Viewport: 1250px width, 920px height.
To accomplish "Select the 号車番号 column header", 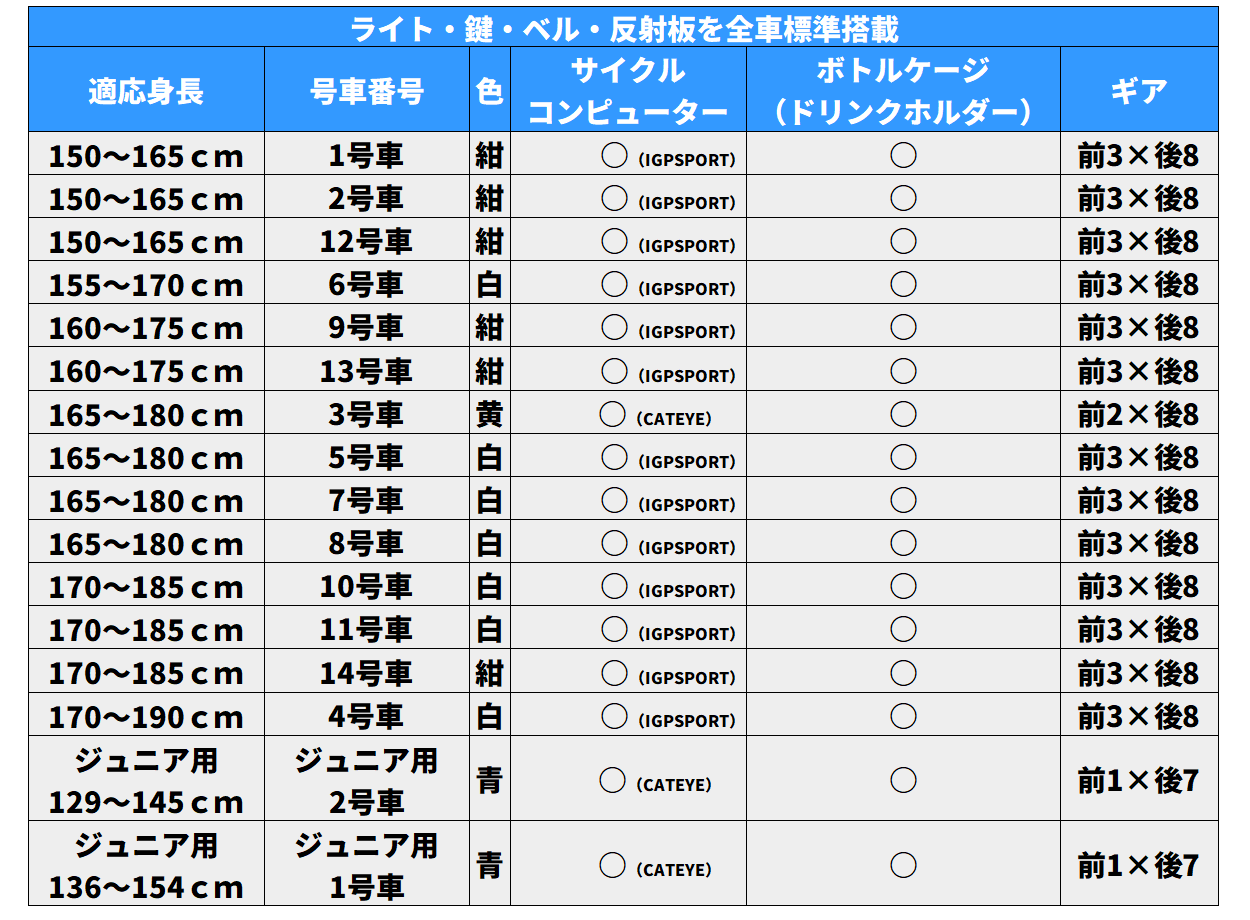I will click(x=366, y=91).
